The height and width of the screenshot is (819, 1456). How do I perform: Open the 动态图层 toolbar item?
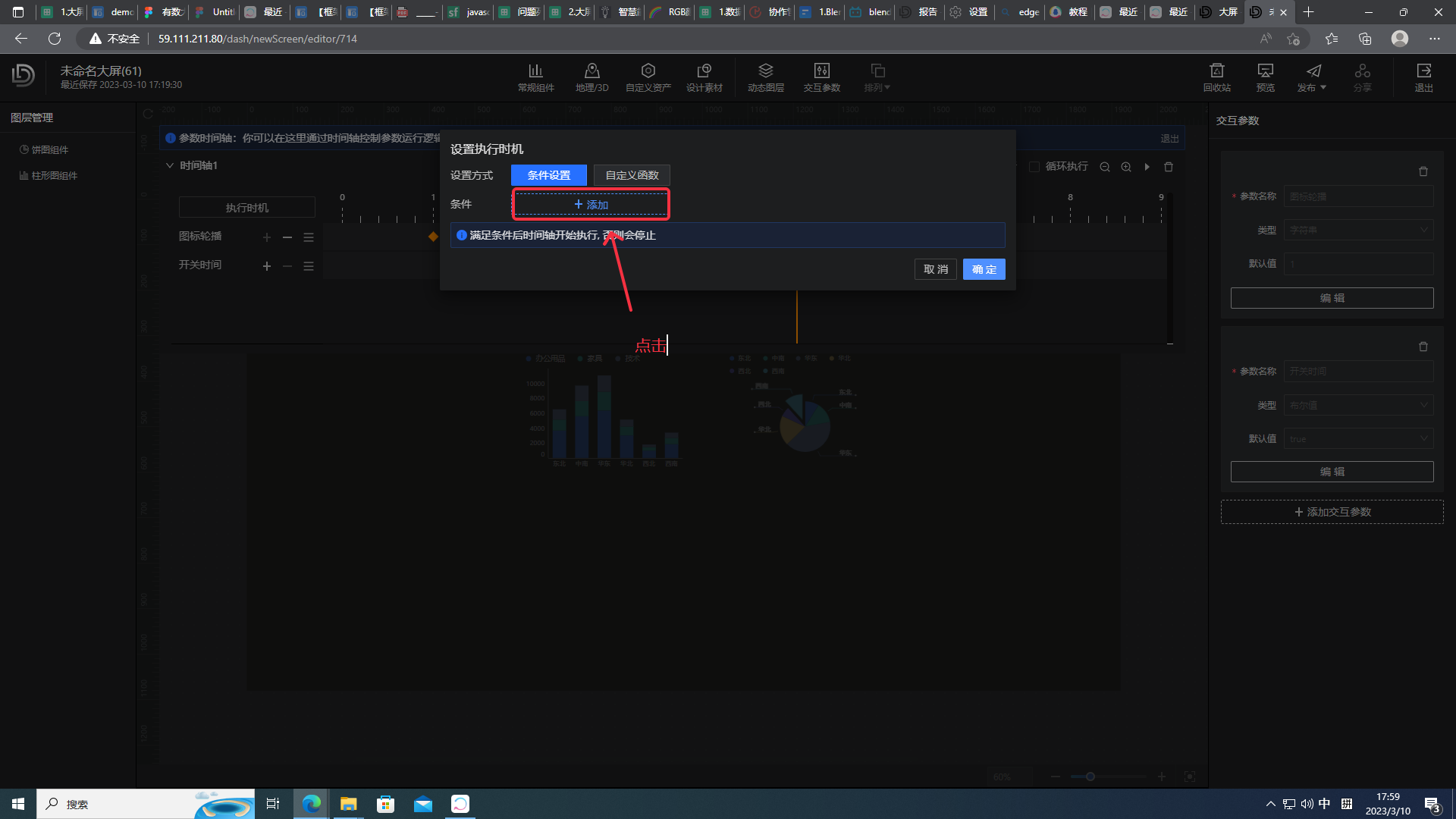pos(765,77)
